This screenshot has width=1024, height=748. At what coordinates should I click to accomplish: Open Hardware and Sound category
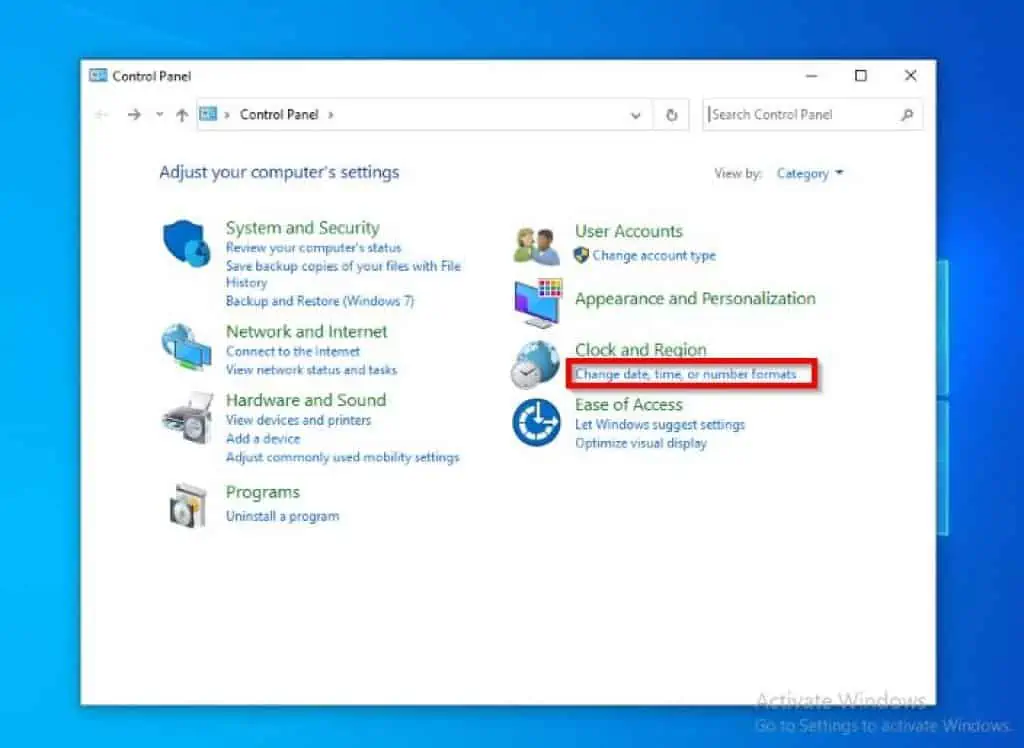tap(306, 400)
